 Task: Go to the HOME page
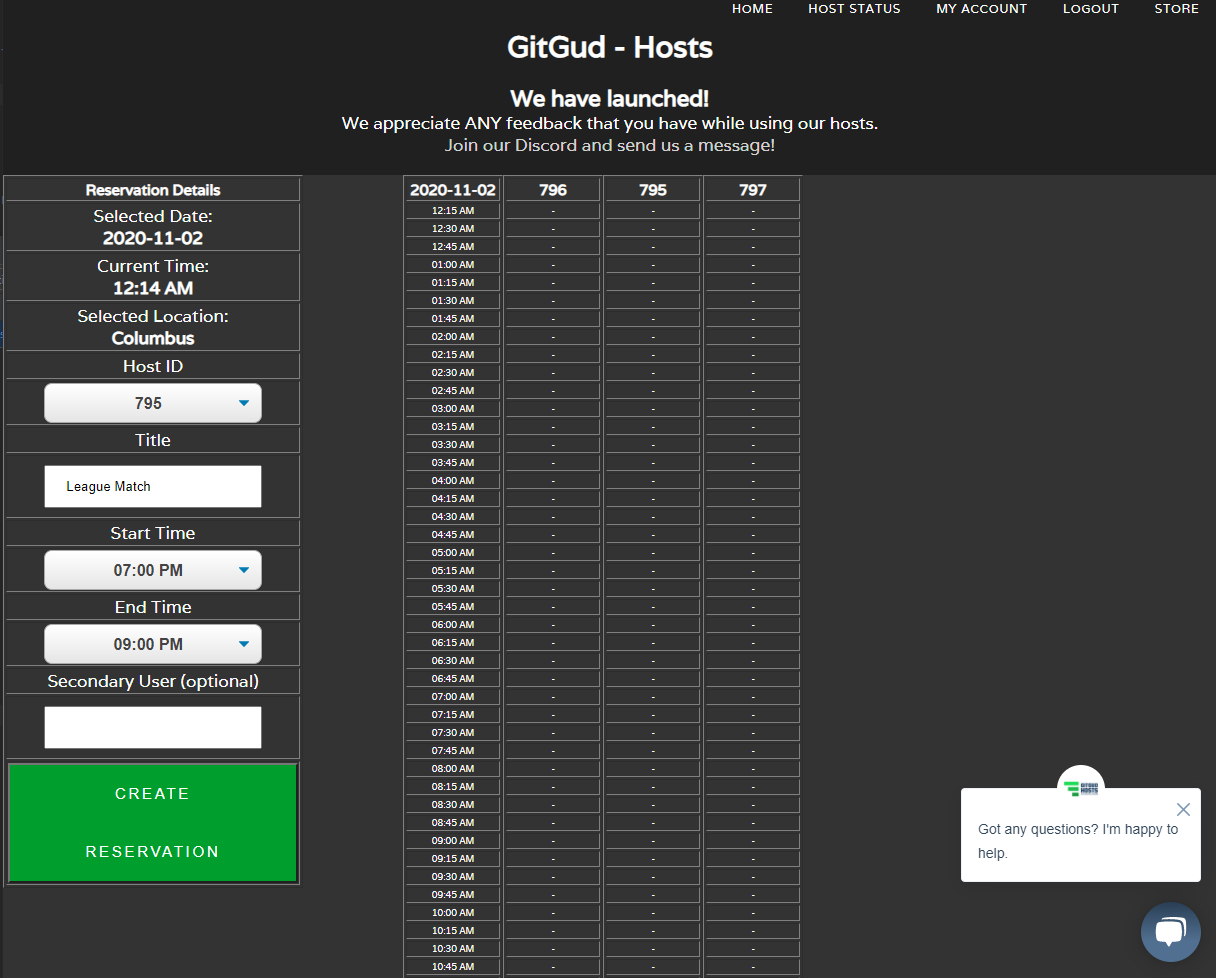[752, 9]
